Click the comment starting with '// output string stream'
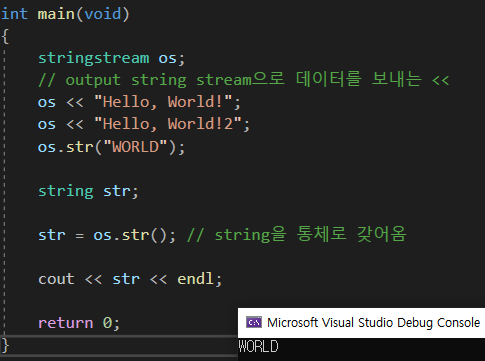This screenshot has height=361, width=485. tap(244, 80)
